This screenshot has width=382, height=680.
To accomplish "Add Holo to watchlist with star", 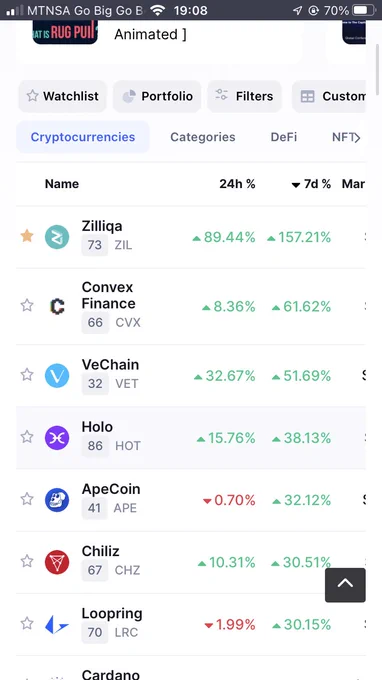I will [27, 437].
